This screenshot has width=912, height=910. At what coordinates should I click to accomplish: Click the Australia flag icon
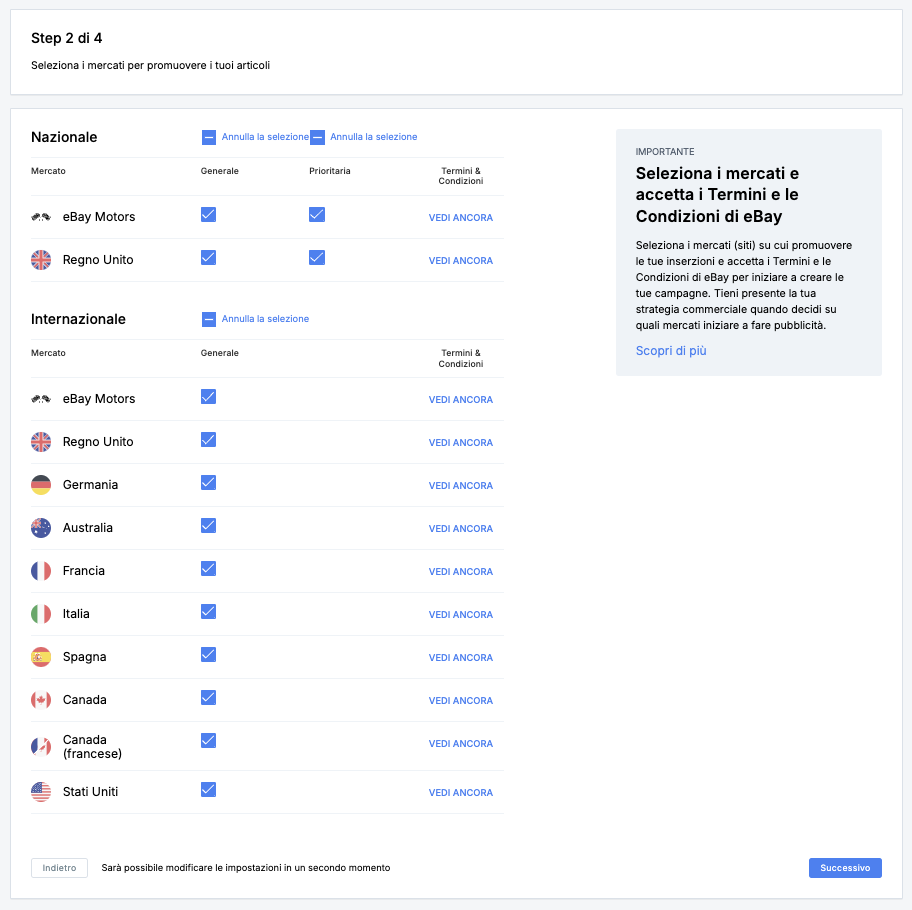tap(41, 528)
